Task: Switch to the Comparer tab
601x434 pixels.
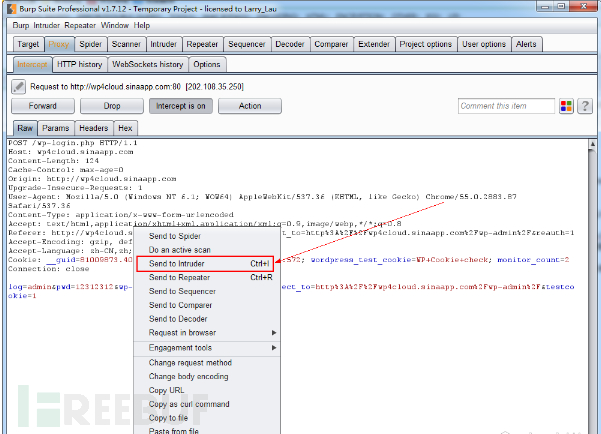Action: [331, 44]
